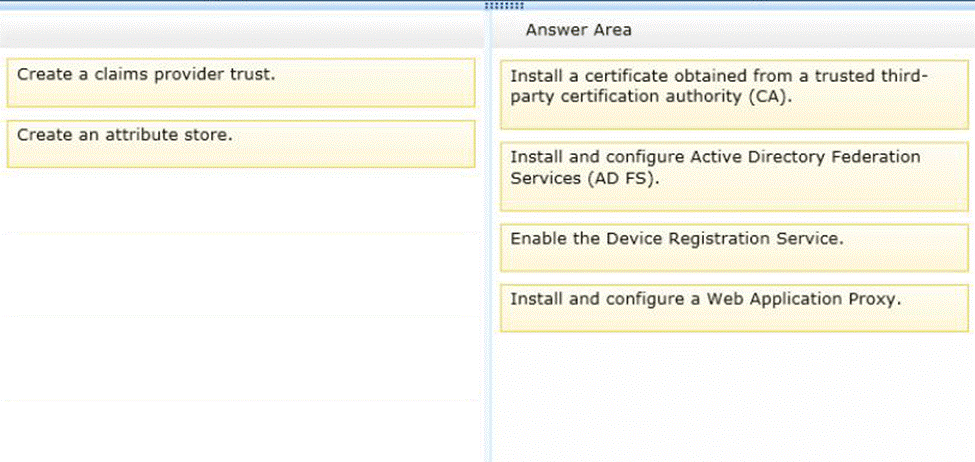Select the 'Create an attribute store' item
The height and width of the screenshot is (462, 975).
[x=240, y=143]
